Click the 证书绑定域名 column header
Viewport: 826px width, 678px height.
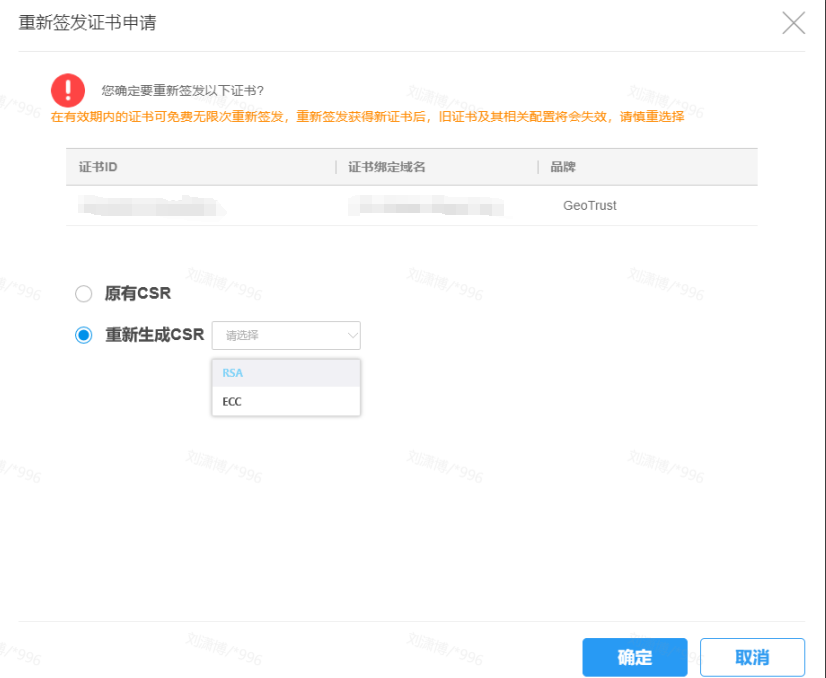[x=387, y=167]
